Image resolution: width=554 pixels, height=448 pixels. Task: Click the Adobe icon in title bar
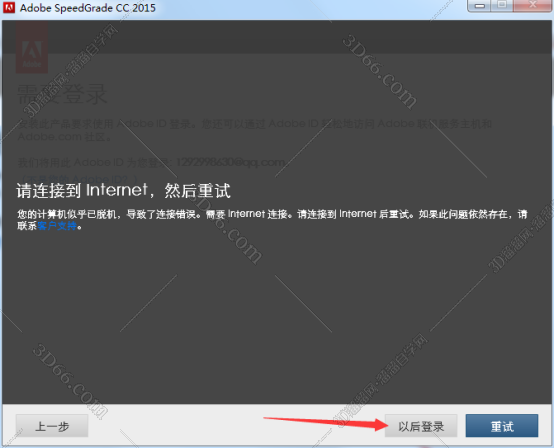coord(9,7)
